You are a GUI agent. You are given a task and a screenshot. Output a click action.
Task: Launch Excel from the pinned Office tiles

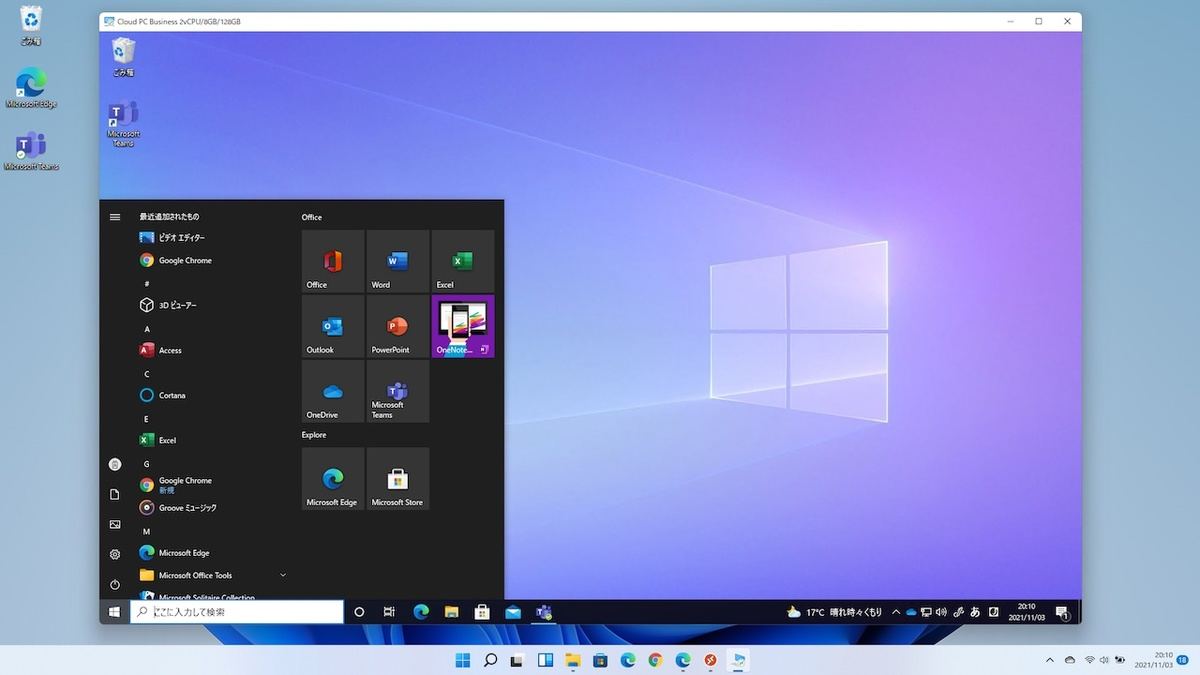(x=463, y=261)
